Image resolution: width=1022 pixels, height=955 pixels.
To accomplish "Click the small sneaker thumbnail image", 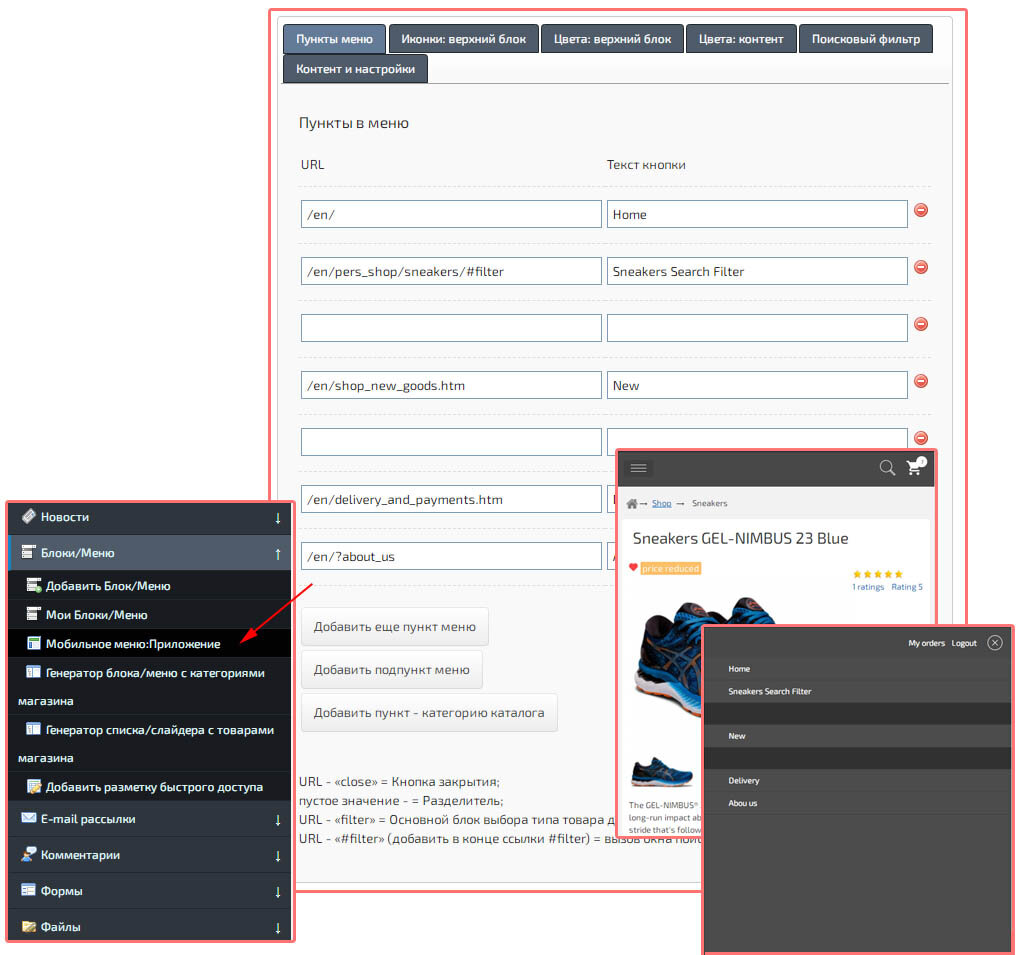I will pos(661,771).
